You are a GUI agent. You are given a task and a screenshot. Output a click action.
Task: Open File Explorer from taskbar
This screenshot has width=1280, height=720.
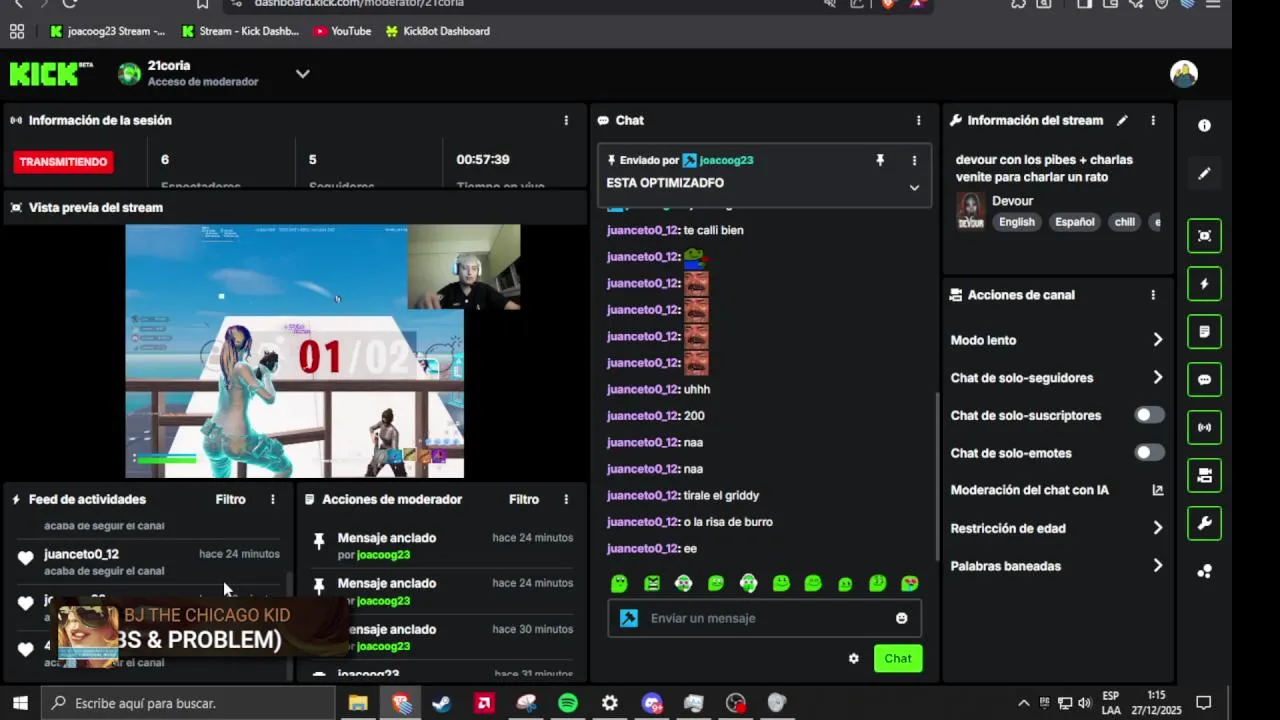click(358, 703)
